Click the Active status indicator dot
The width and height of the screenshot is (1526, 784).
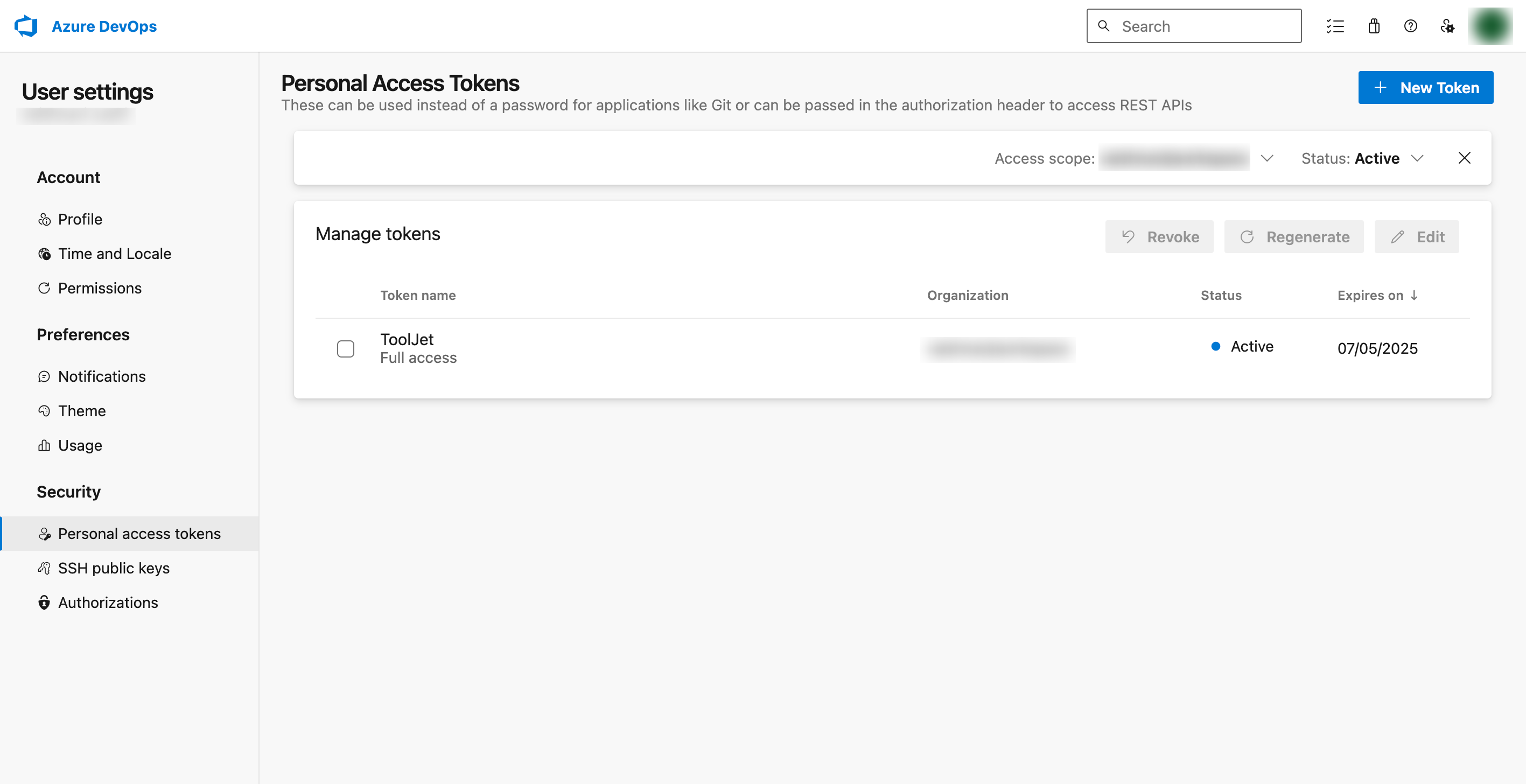[1216, 347]
